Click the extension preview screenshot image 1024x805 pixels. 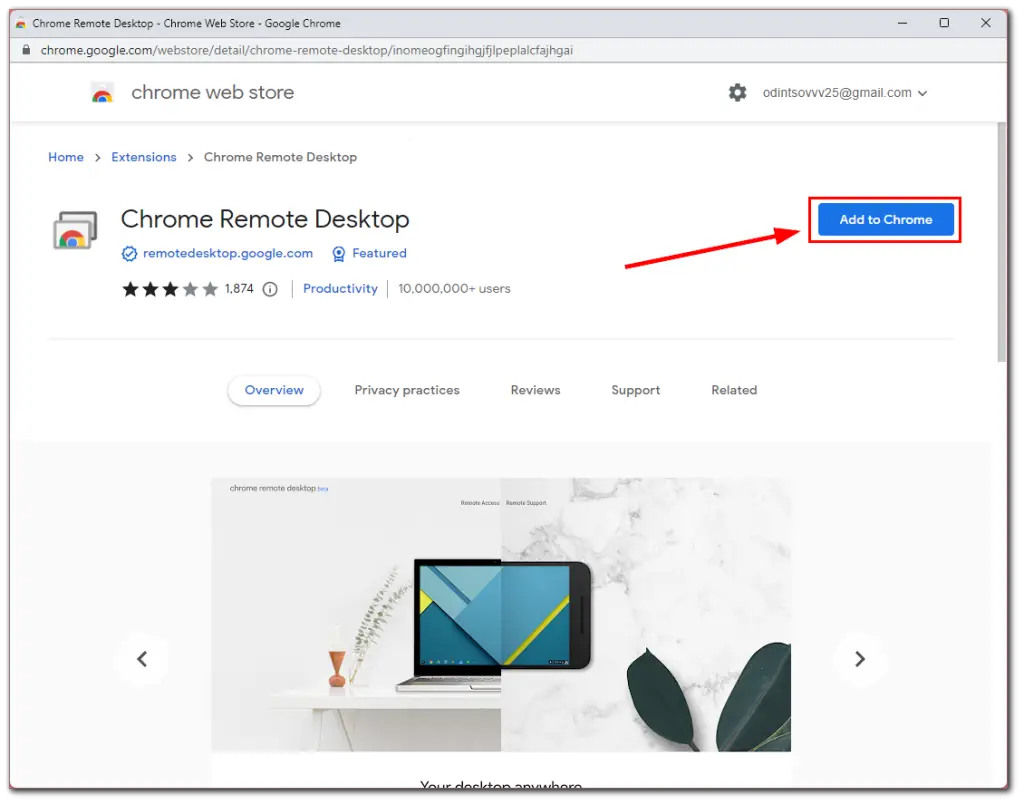501,614
